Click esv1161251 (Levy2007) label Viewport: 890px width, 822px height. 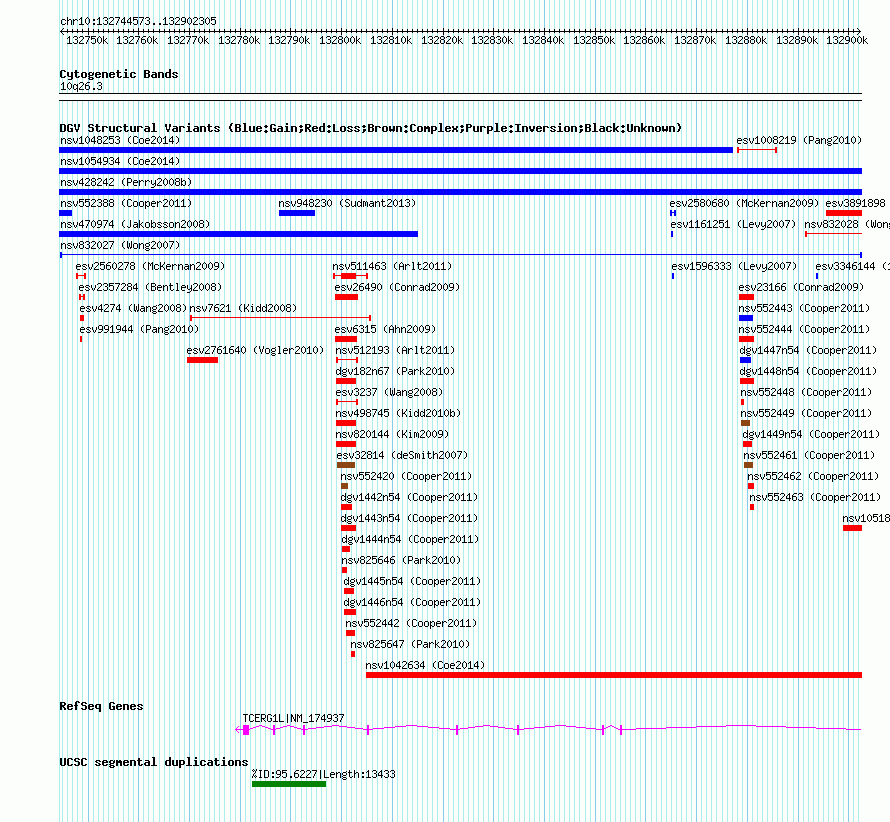pyautogui.click(x=733, y=224)
